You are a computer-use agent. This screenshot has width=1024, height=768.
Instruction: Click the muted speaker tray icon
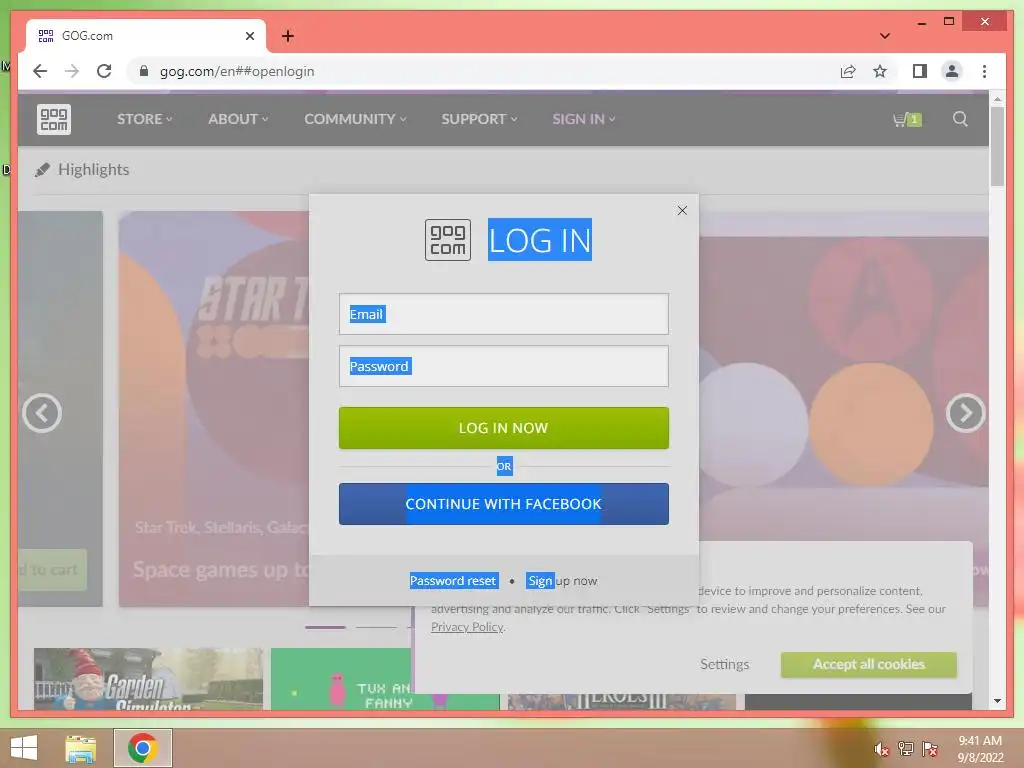coord(881,749)
